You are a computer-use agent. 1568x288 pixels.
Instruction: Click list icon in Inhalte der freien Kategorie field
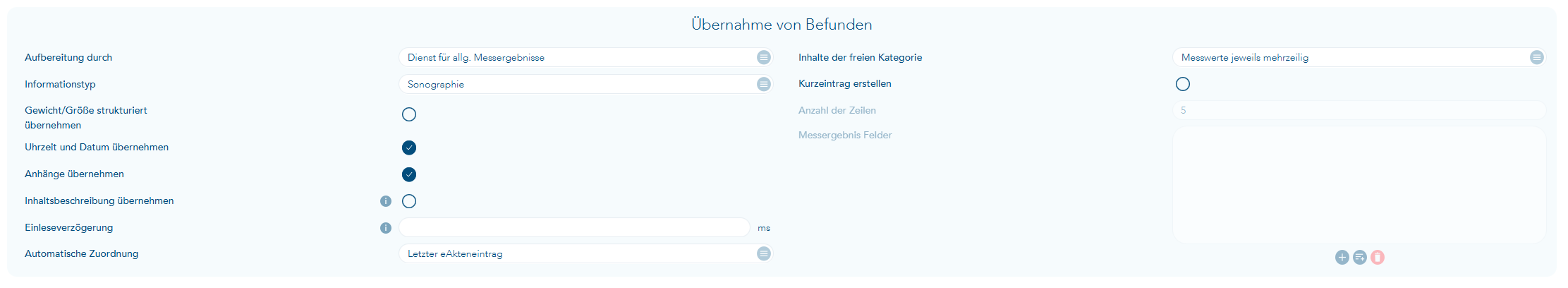(1537, 57)
